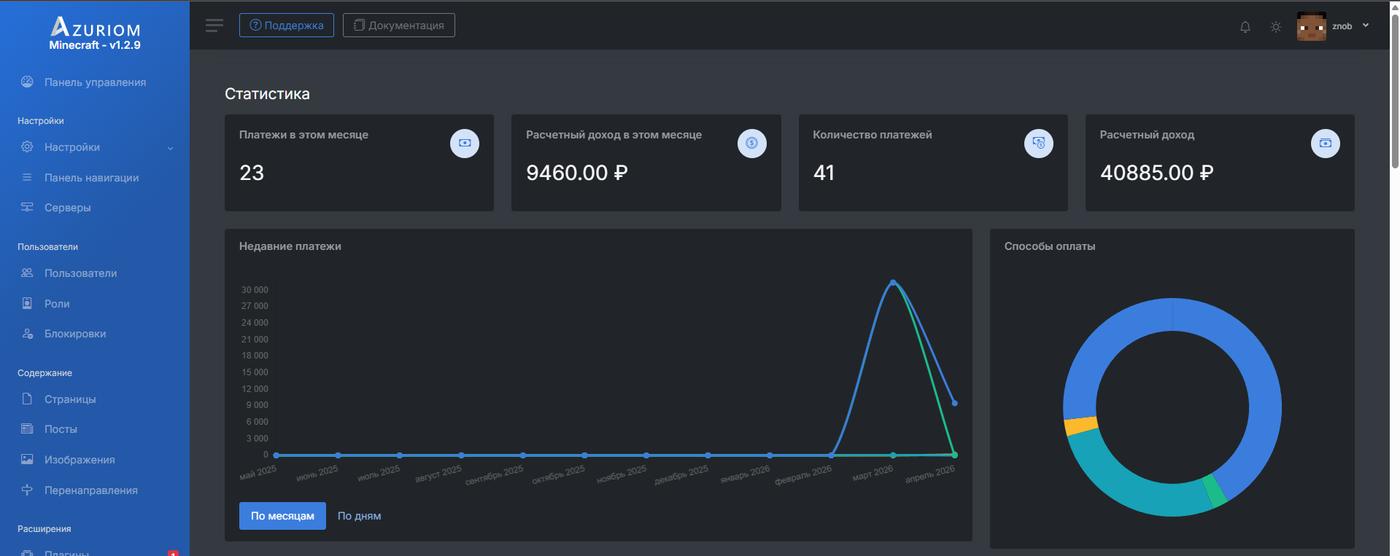The height and width of the screenshot is (556, 1400).
Task: Click the Платежи в этом месяце card icon
Action: click(465, 143)
